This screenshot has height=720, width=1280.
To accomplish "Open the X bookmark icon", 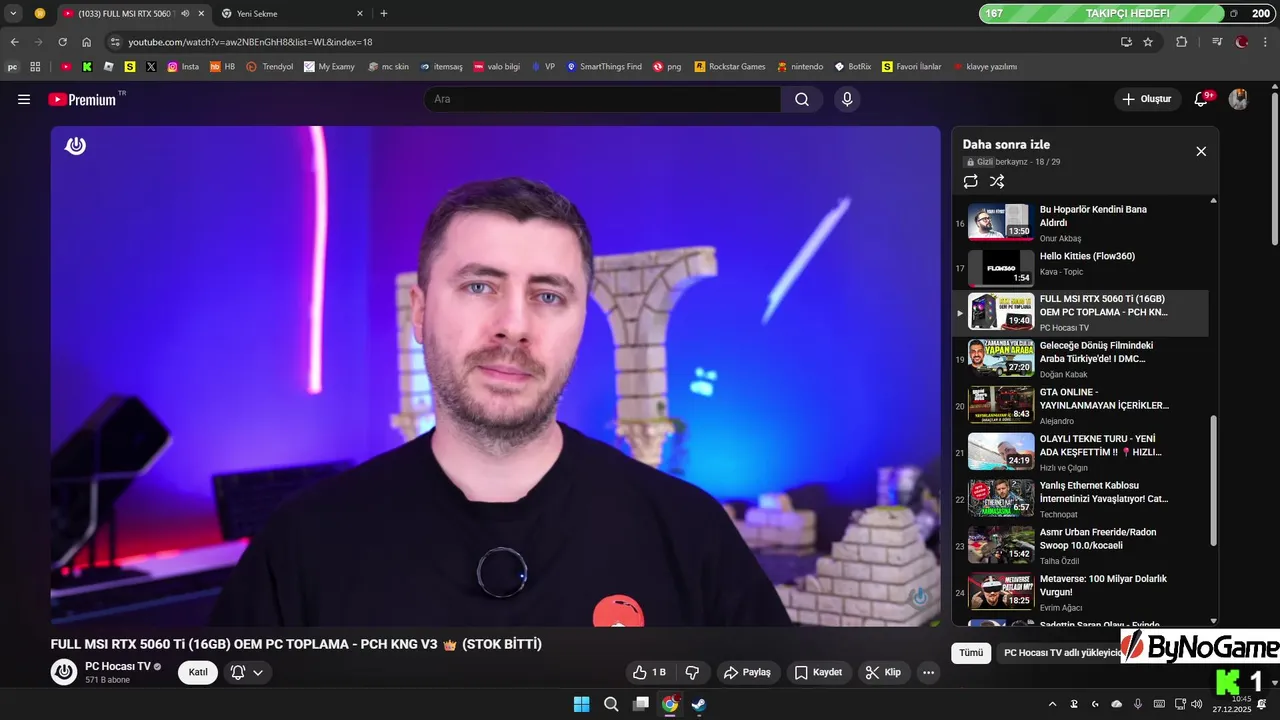I will click(151, 67).
